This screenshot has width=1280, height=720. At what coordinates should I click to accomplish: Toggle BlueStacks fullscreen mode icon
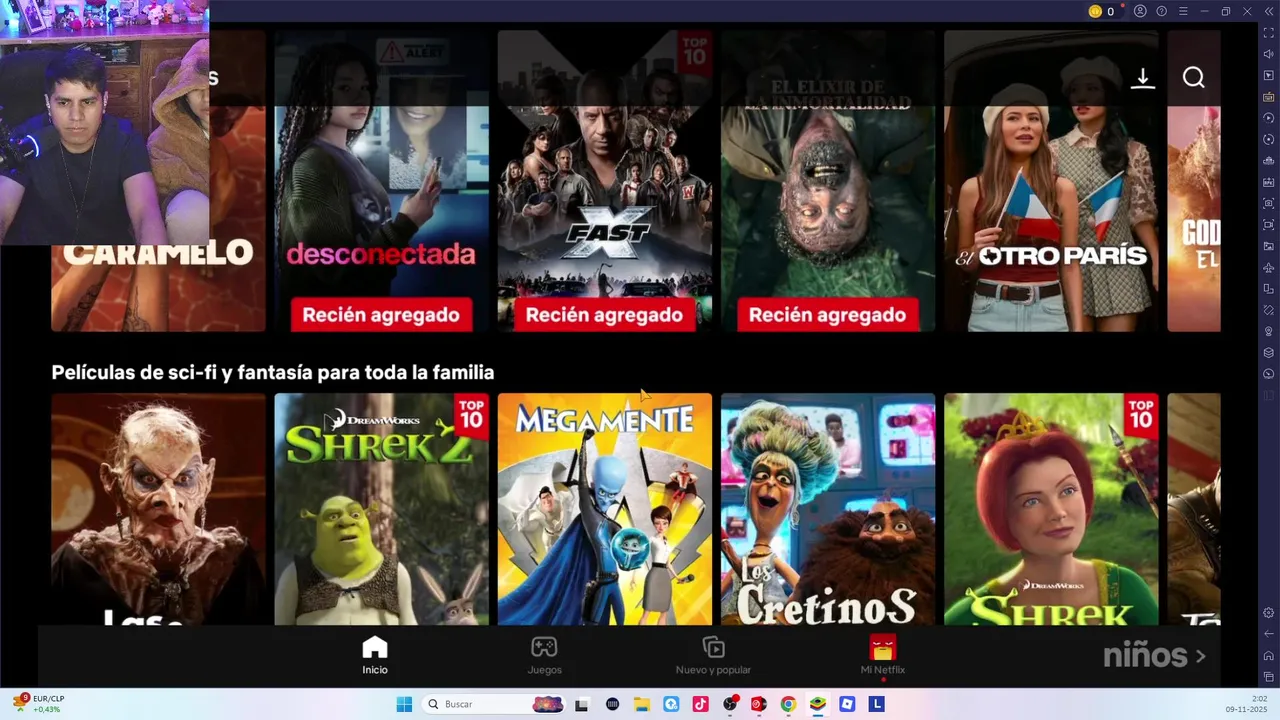click(x=1269, y=33)
